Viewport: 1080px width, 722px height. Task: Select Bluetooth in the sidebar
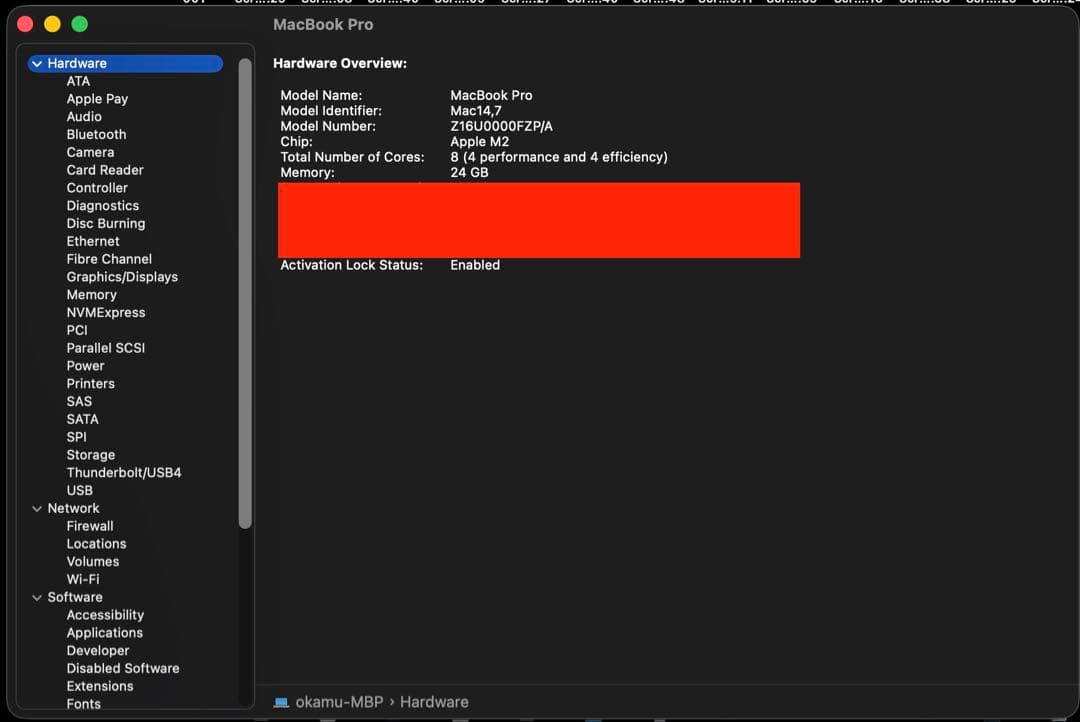[x=96, y=135]
